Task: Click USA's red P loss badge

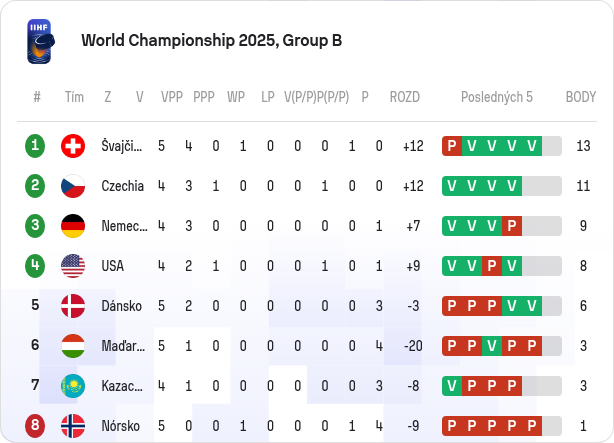Action: tap(492, 266)
